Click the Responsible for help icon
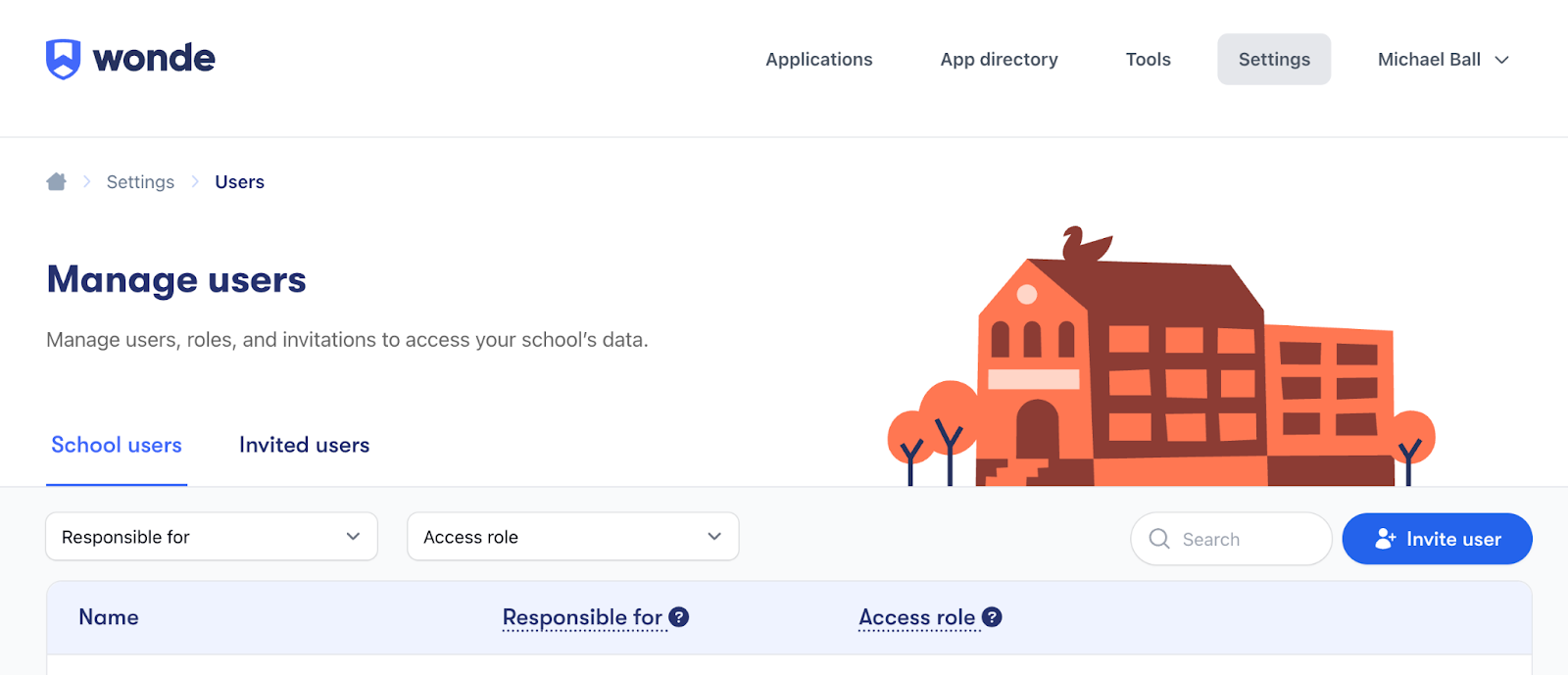1568x675 pixels. click(679, 617)
